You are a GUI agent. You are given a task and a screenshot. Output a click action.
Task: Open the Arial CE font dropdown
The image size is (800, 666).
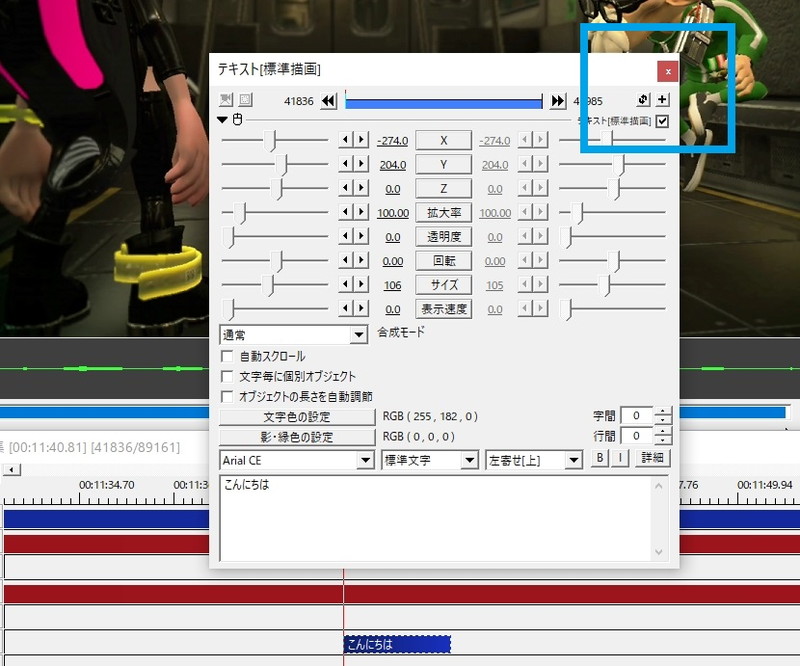pos(297,460)
